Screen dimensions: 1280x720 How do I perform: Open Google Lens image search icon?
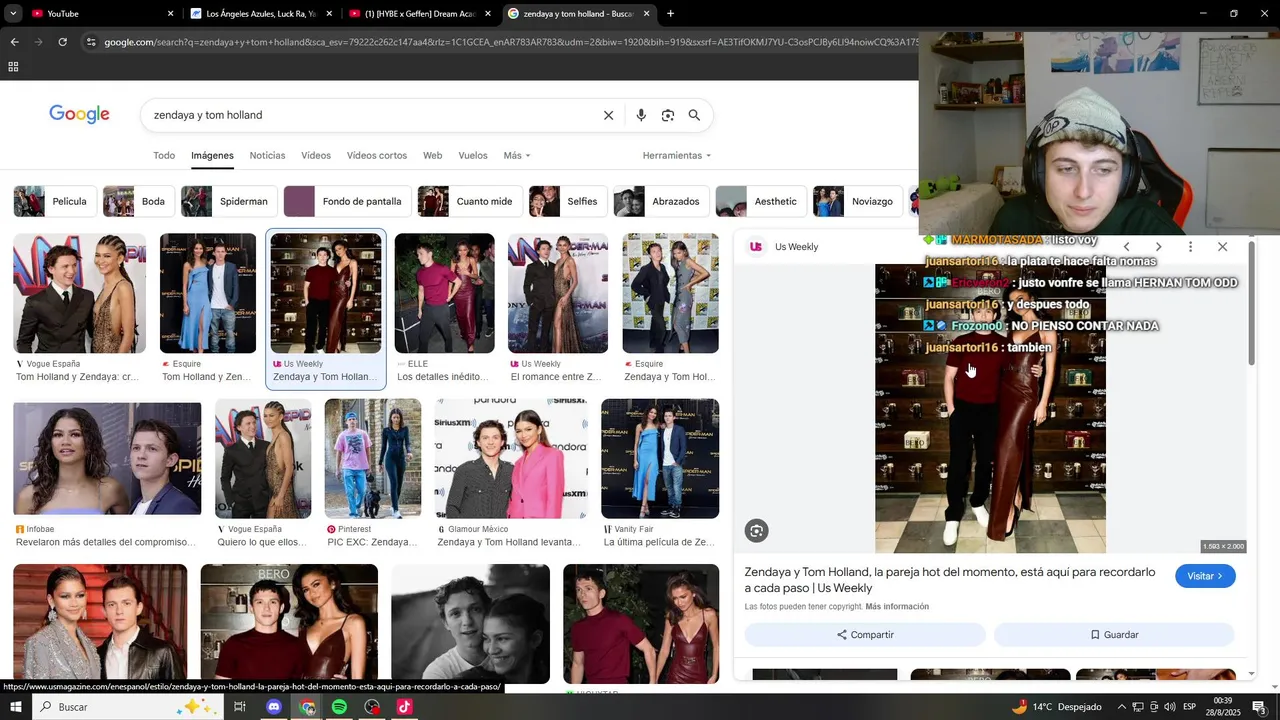click(x=668, y=115)
